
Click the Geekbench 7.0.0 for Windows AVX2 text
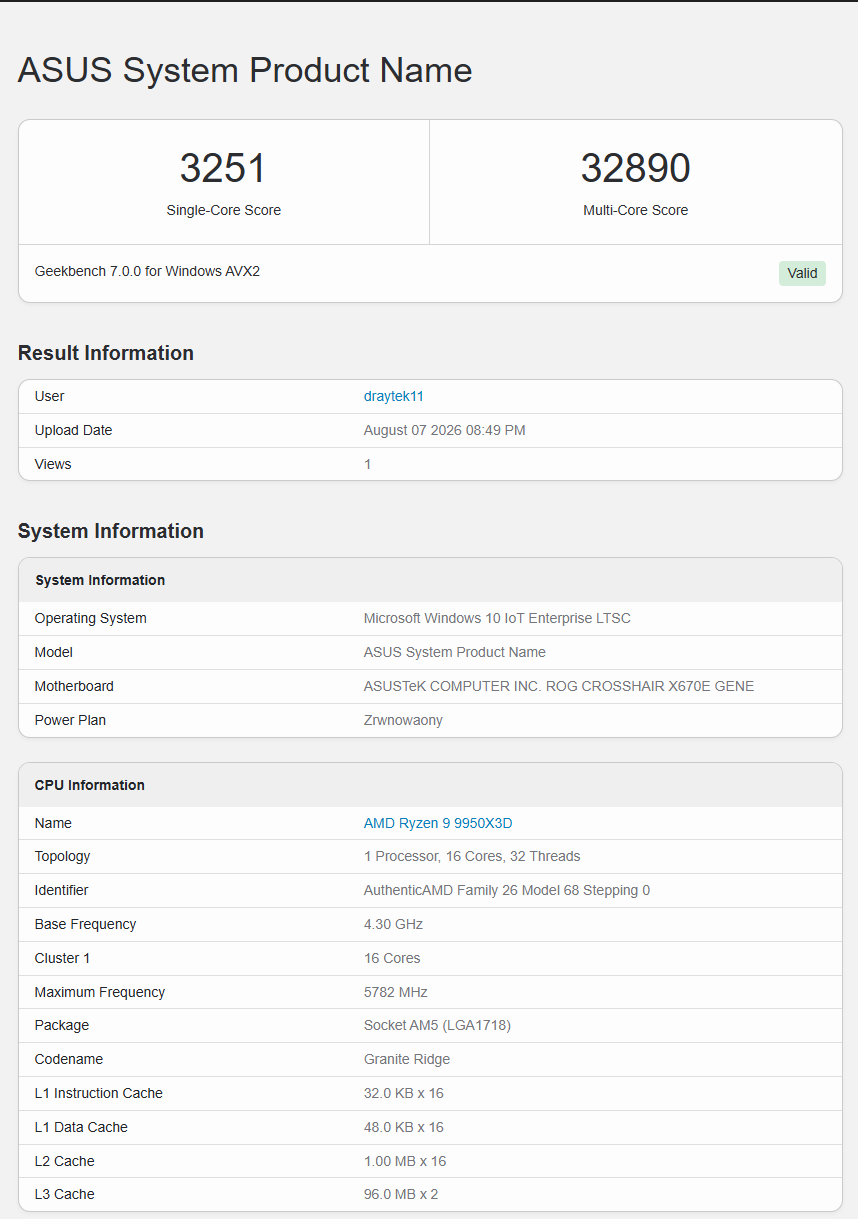pyautogui.click(x=147, y=271)
